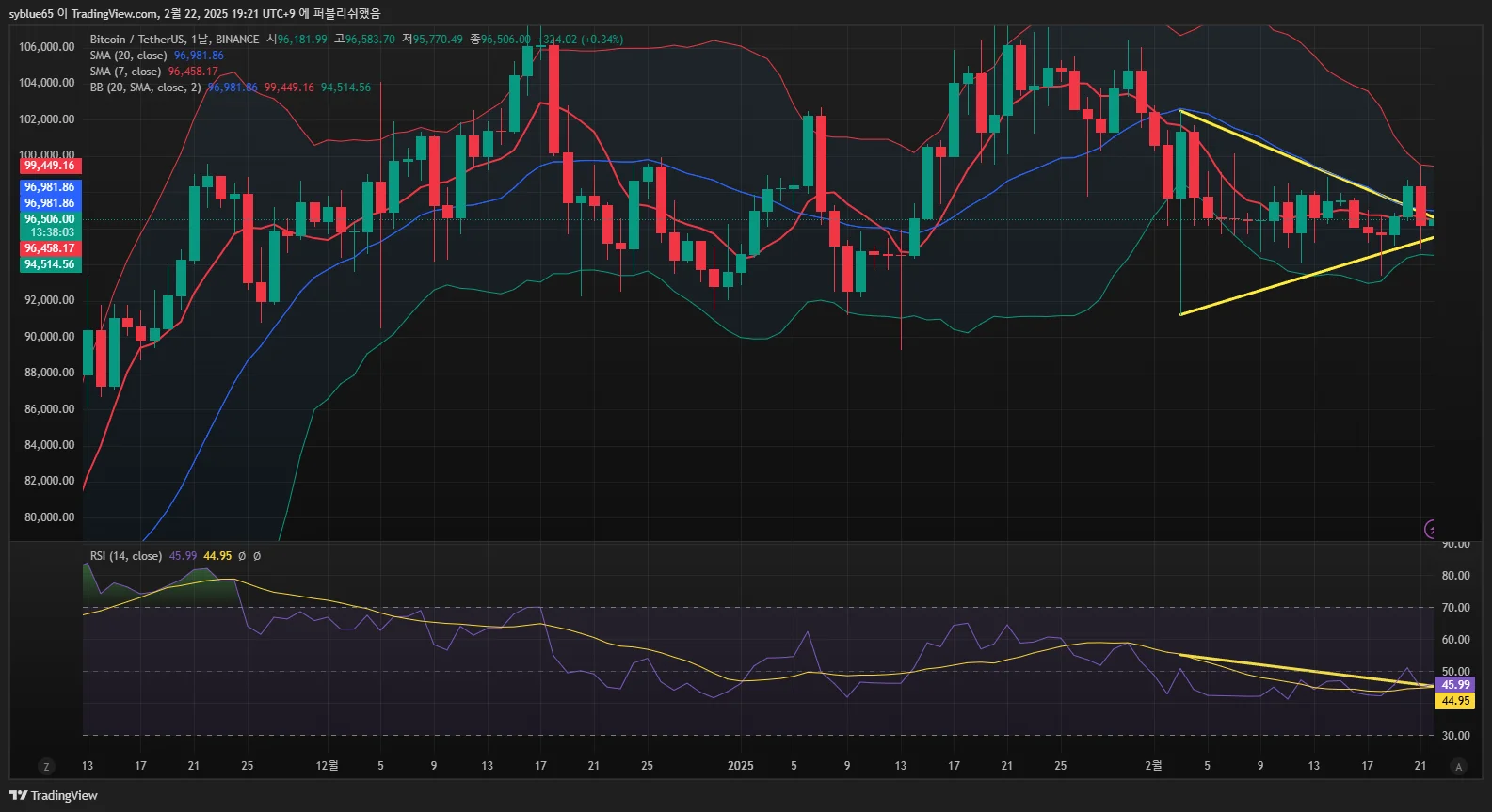The width and height of the screenshot is (1492, 812).
Task: Click the first Ø symbol in RSI legend
Action: [x=242, y=556]
